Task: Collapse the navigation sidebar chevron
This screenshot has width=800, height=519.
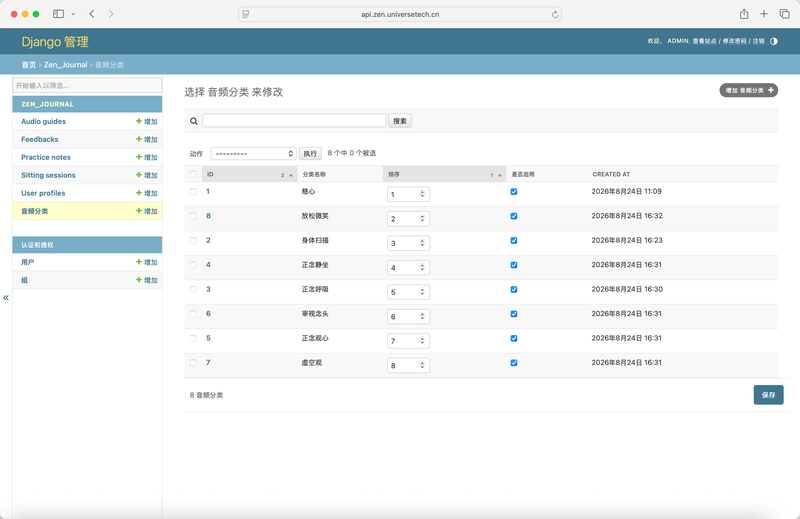Action: 6,298
